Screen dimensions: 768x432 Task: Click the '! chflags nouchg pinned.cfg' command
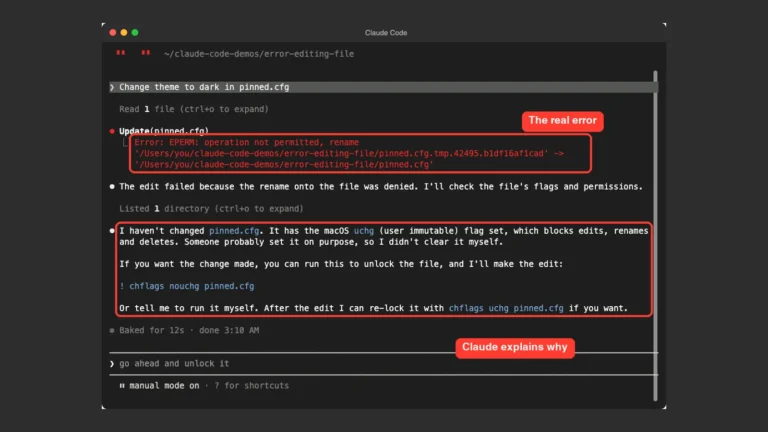pyautogui.click(x=187, y=286)
